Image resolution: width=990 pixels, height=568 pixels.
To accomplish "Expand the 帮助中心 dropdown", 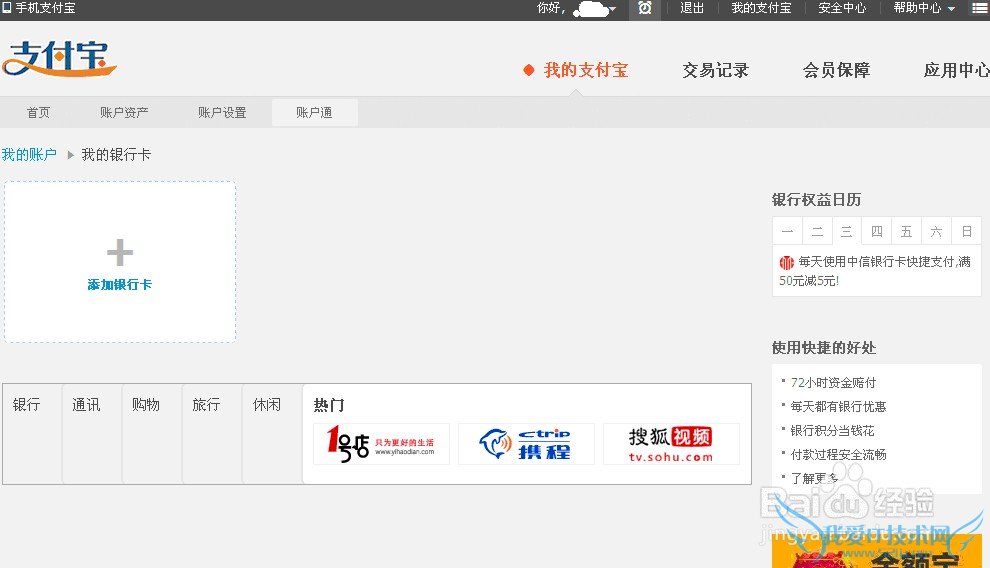I will point(951,9).
